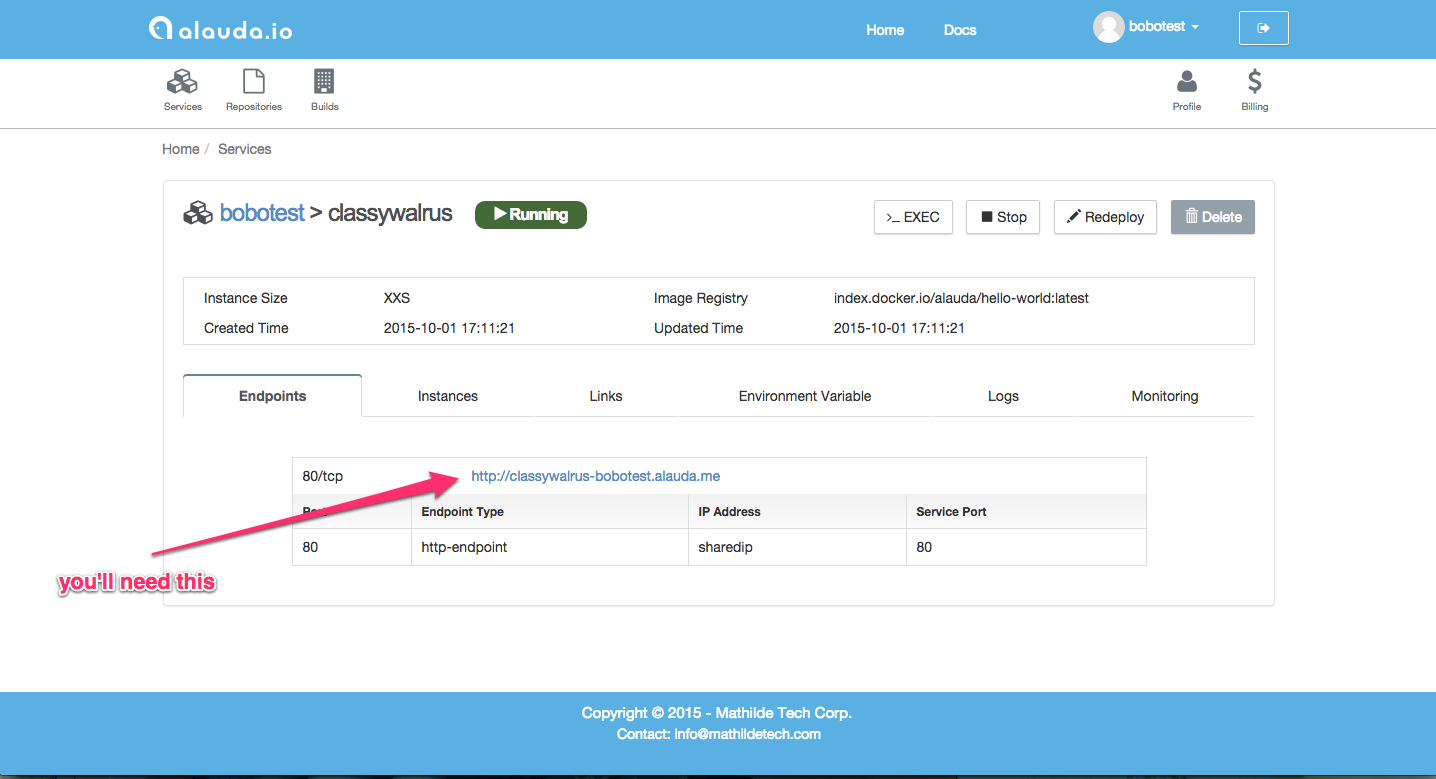Click the bobotest namespace link in title
Viewport: 1436px width, 779px height.
[x=262, y=213]
